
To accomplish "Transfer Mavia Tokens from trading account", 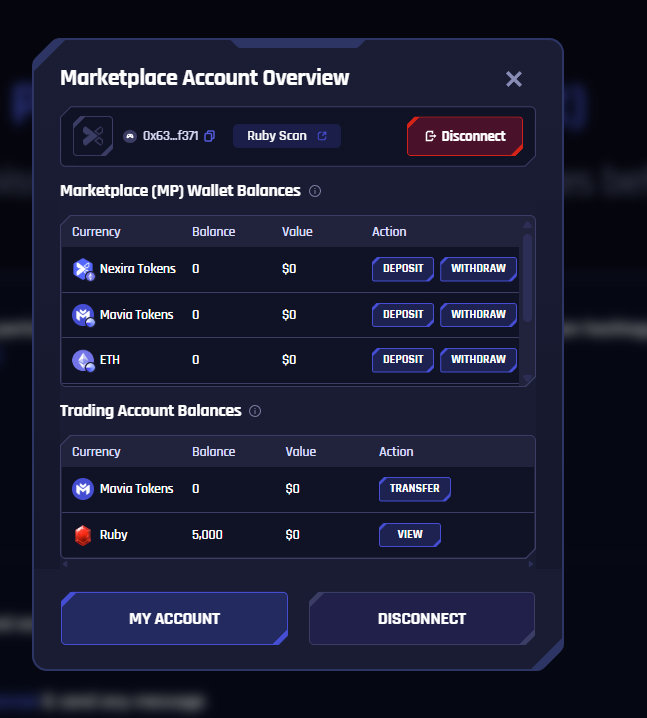I will point(415,489).
